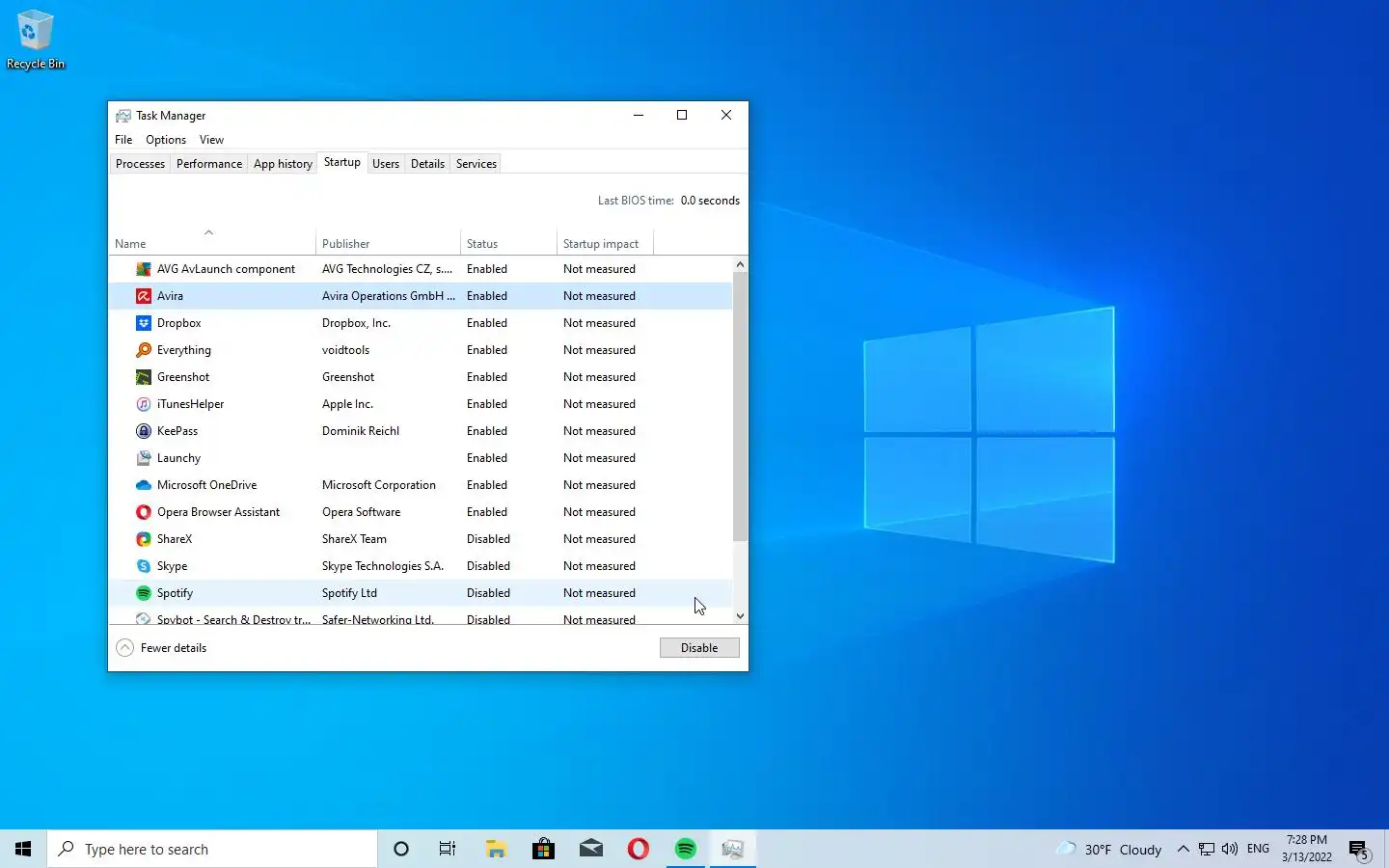Click the Launchy startup icon
The image size is (1389, 868).
tap(144, 458)
